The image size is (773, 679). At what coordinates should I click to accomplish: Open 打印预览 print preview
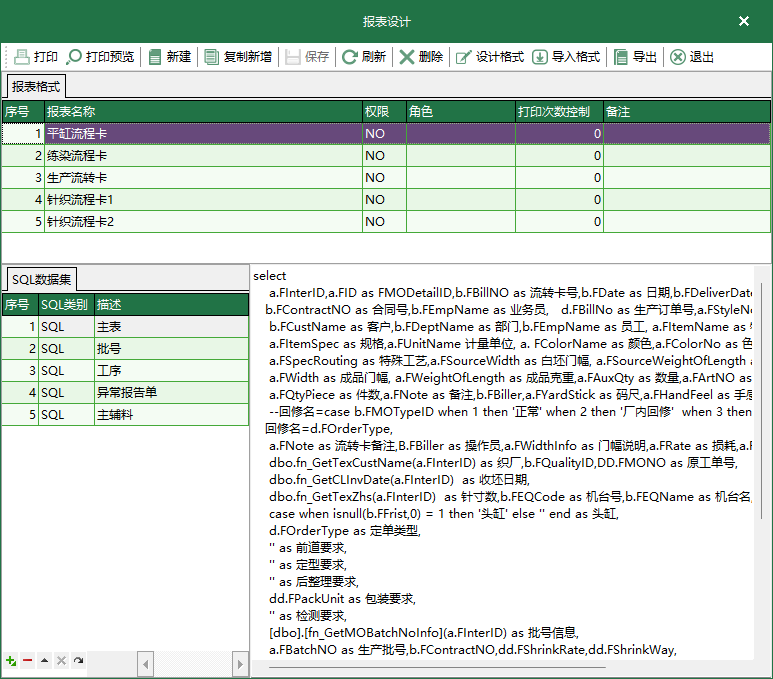click(100, 57)
